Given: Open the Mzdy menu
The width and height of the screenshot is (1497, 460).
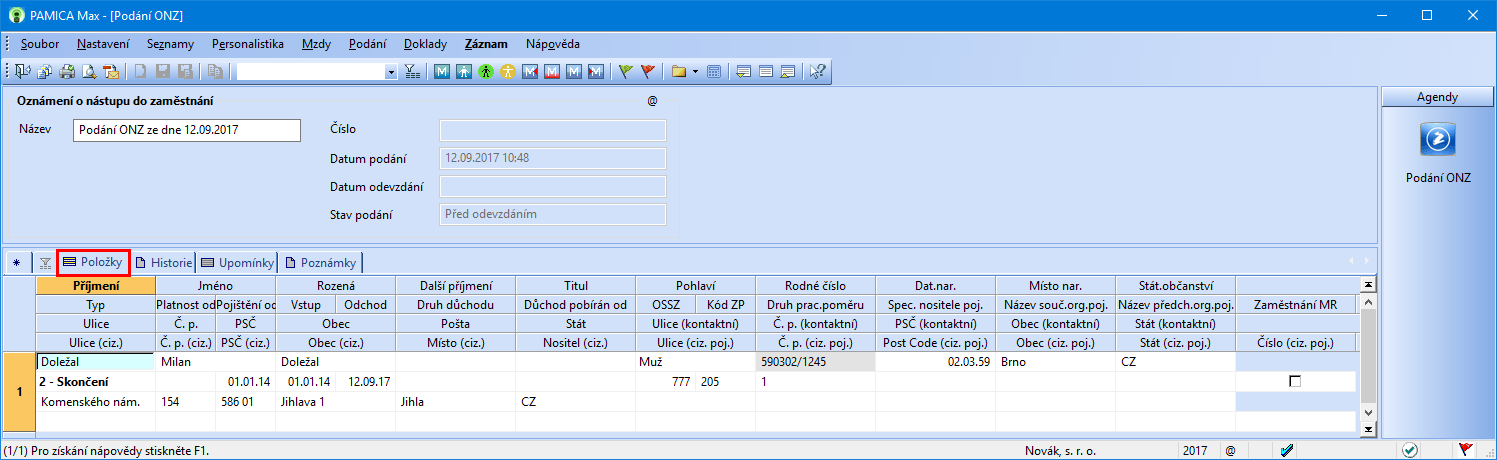Looking at the screenshot, I should 317,44.
